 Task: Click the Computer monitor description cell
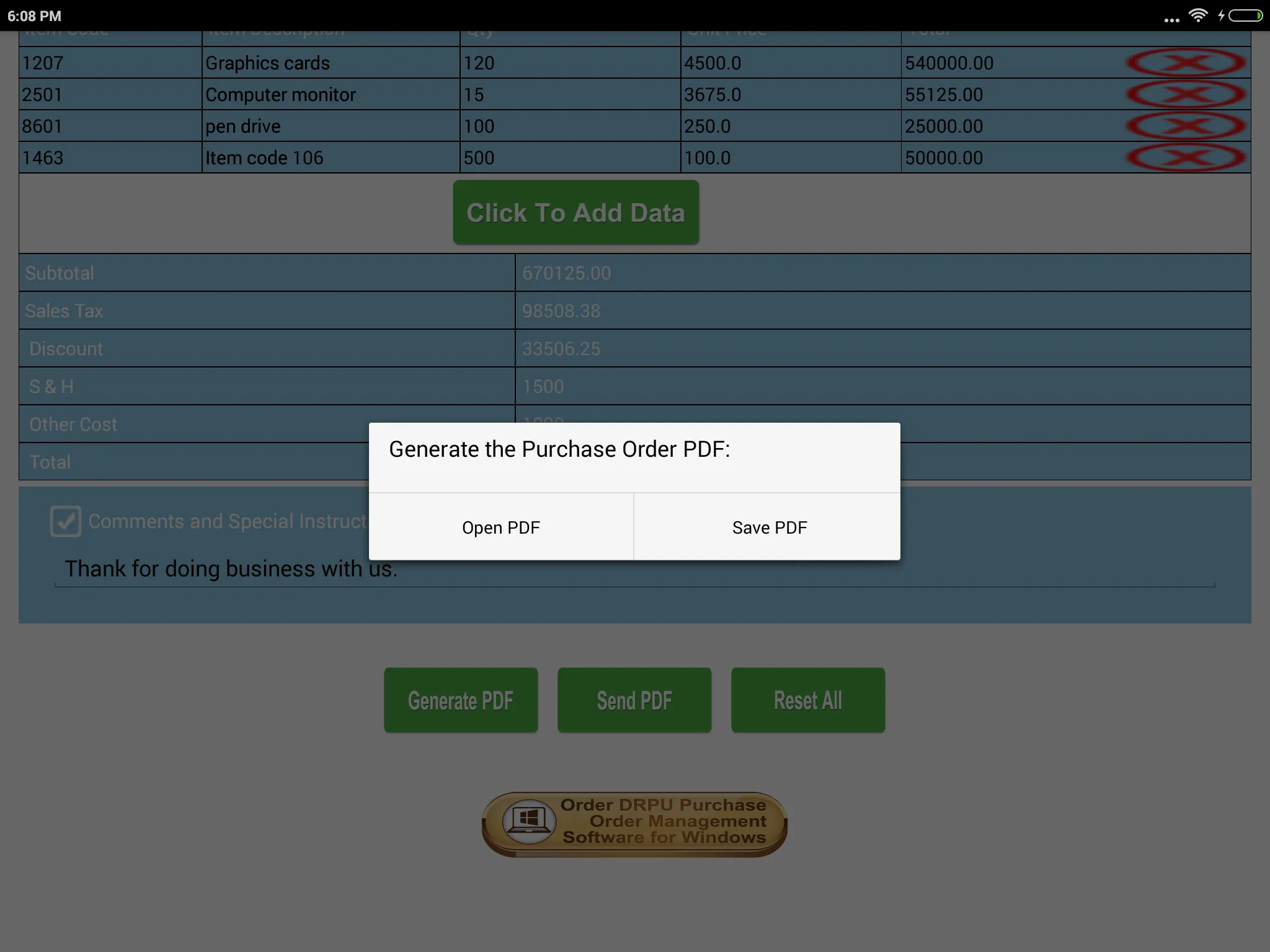(x=331, y=94)
